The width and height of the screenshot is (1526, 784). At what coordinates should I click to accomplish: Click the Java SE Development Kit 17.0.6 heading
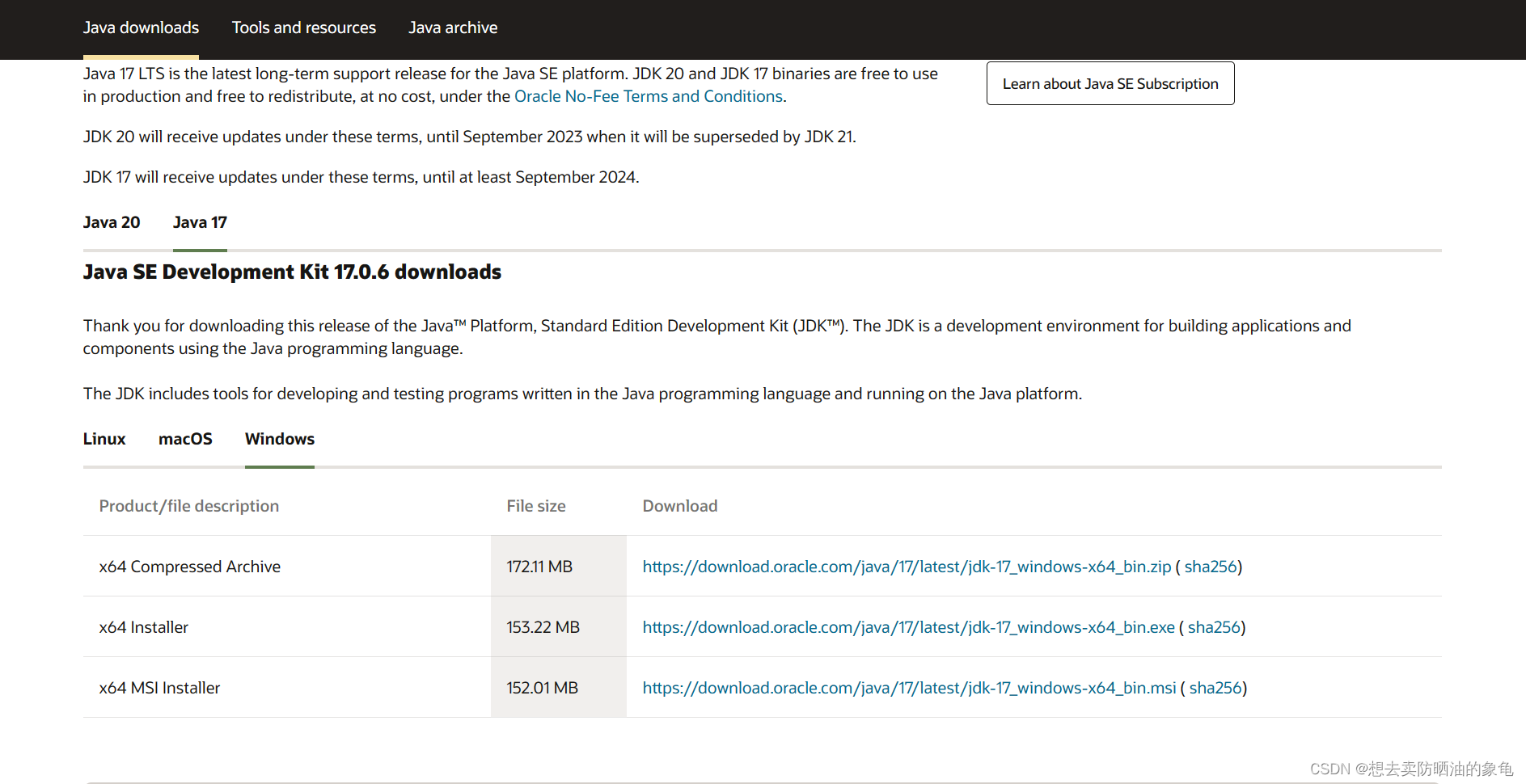pos(292,272)
